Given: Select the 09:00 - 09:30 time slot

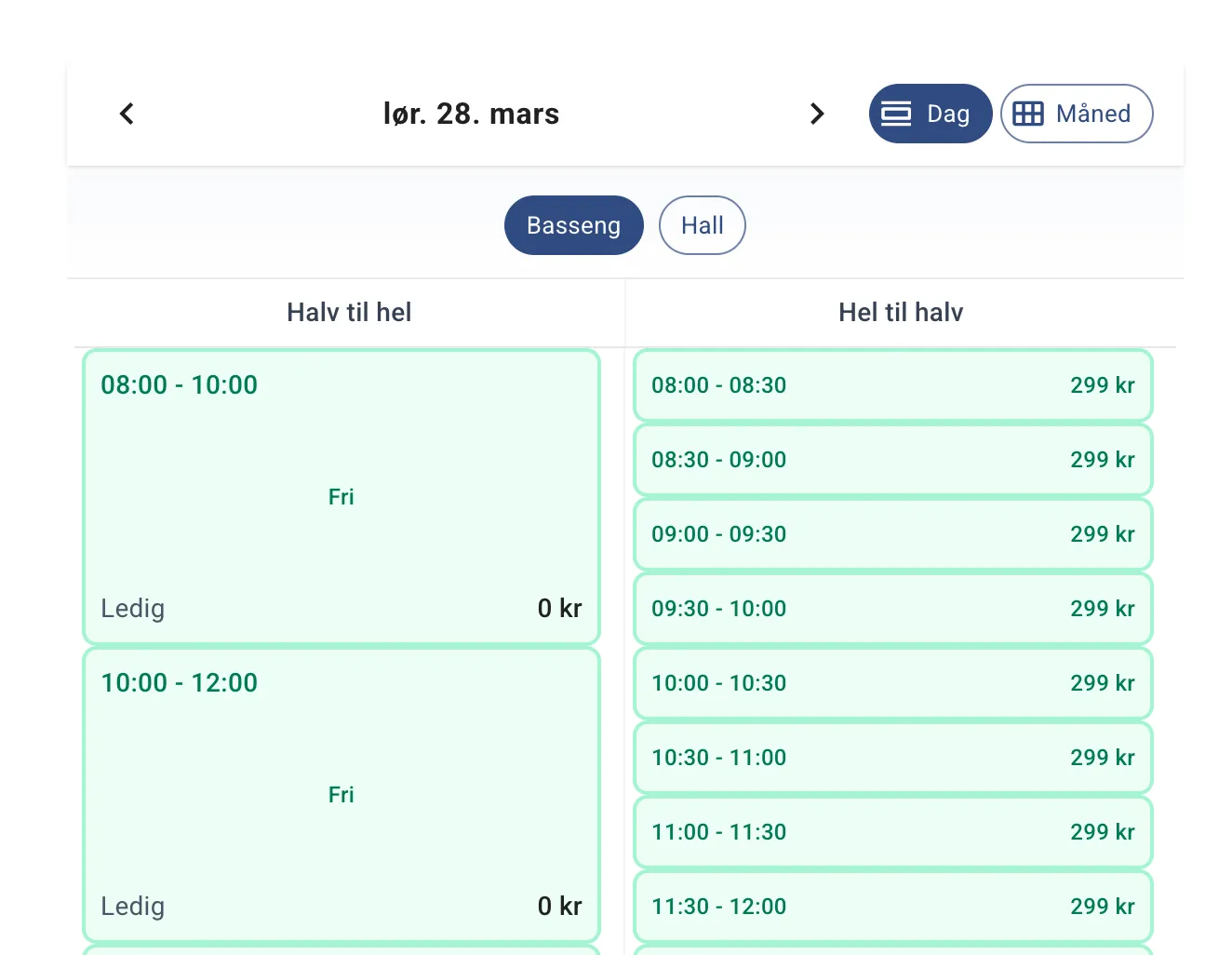Looking at the screenshot, I should pos(892,534).
